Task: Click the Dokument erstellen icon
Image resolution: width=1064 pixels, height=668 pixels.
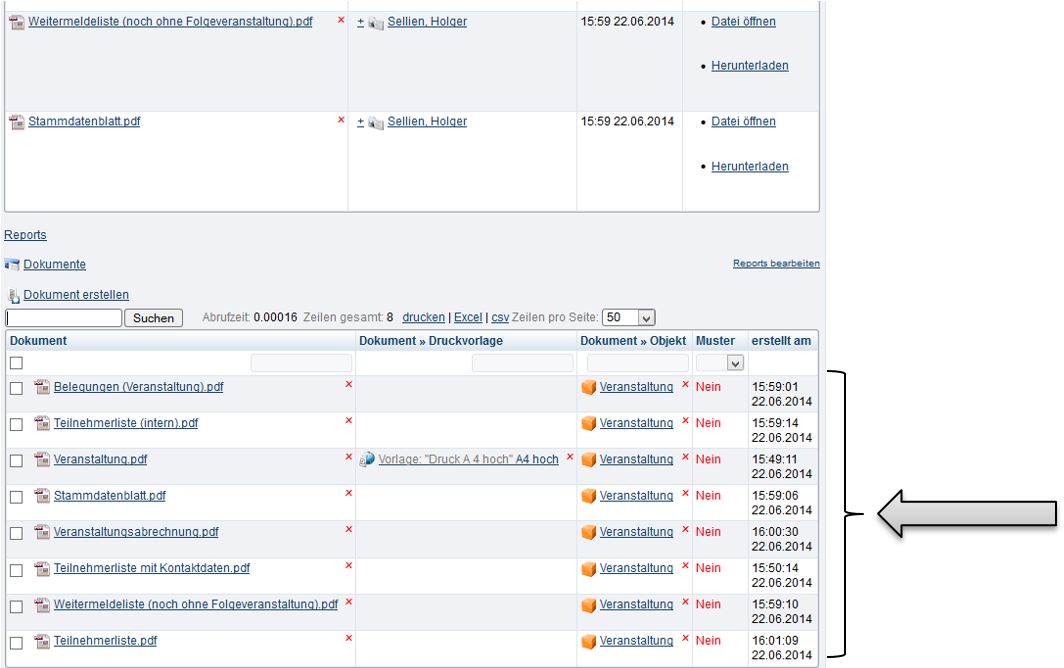Action: click(14, 296)
